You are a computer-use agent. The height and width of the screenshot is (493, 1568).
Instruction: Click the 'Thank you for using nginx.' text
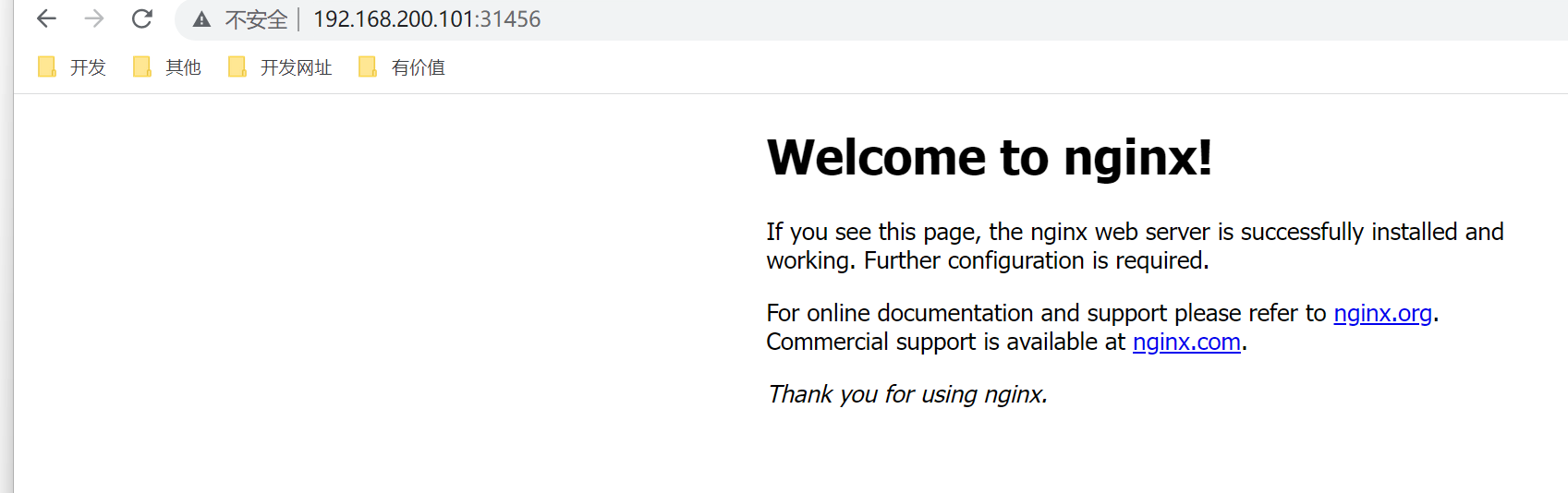pyautogui.click(x=907, y=394)
